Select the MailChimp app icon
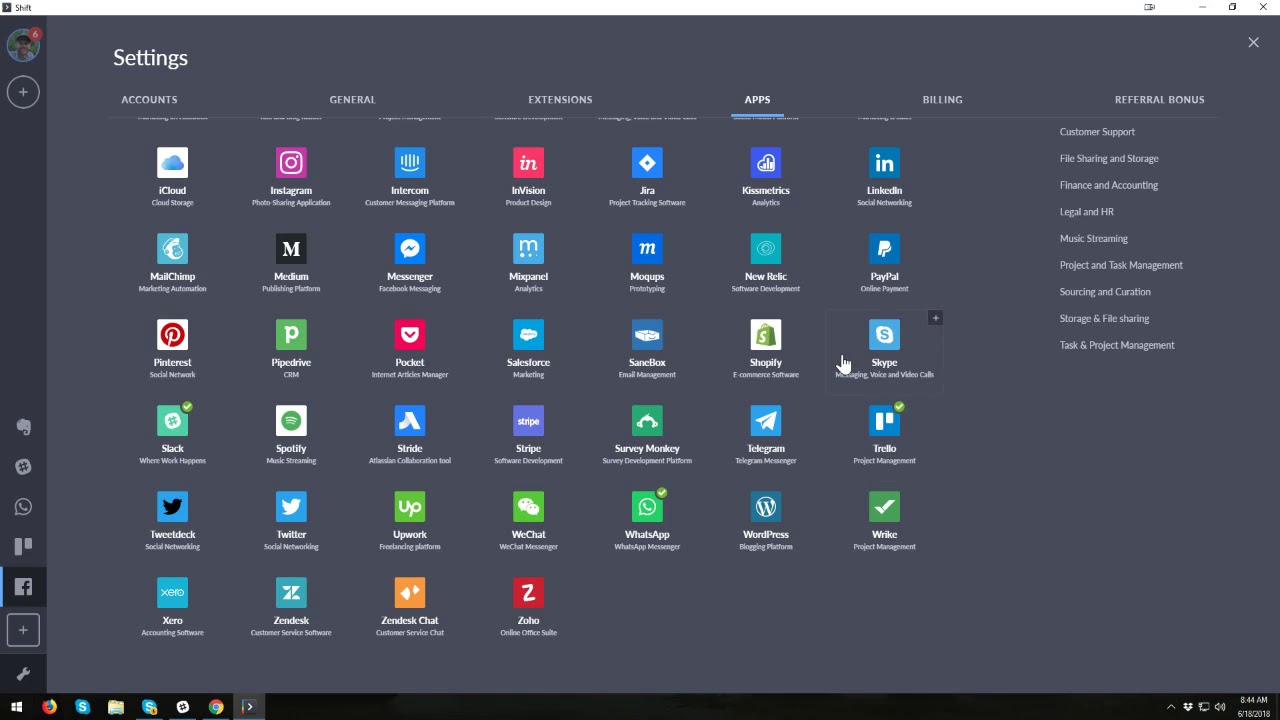 [x=172, y=249]
